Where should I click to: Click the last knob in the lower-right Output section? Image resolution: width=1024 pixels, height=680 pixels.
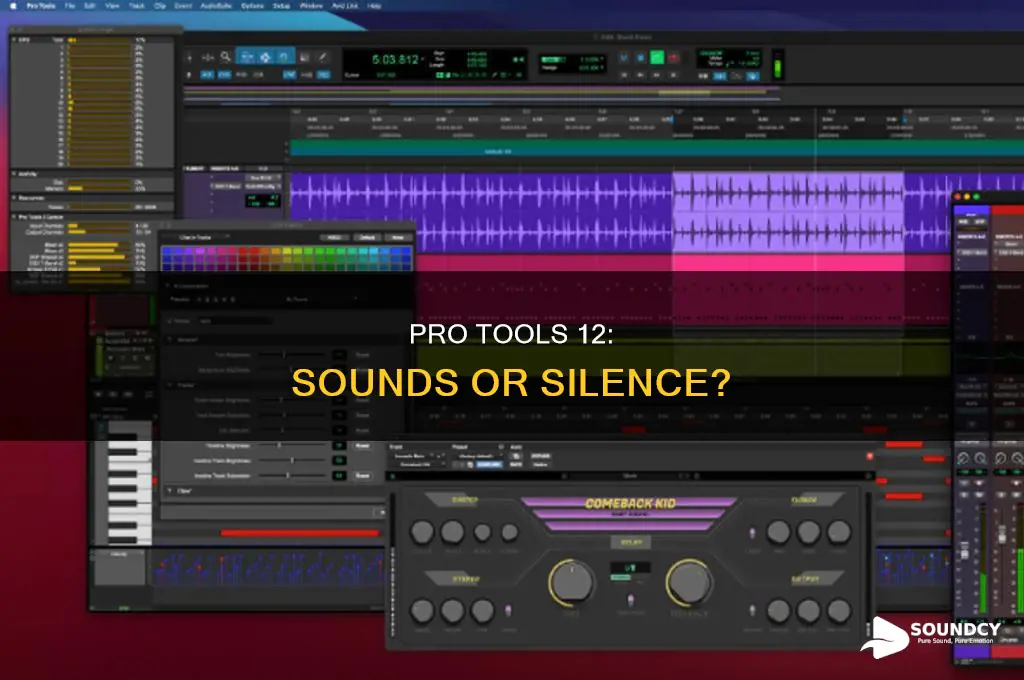[839, 611]
